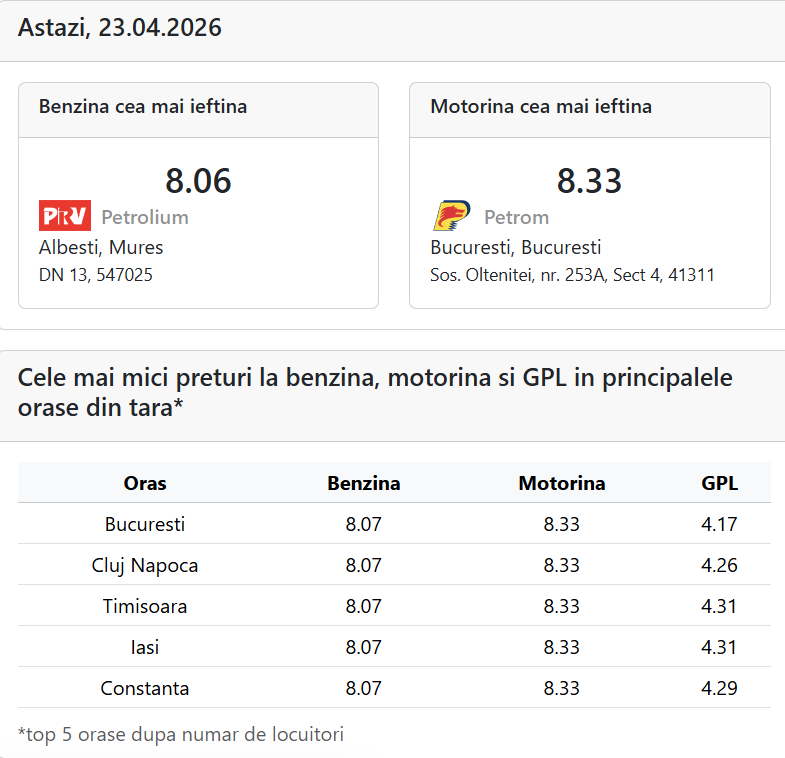The width and height of the screenshot is (785, 758).
Task: Click the Bucuresti row in the table
Action: tap(145, 524)
